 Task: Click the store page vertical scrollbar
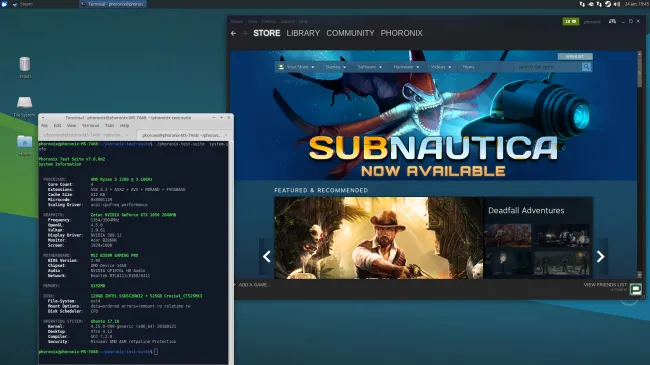coord(640,165)
